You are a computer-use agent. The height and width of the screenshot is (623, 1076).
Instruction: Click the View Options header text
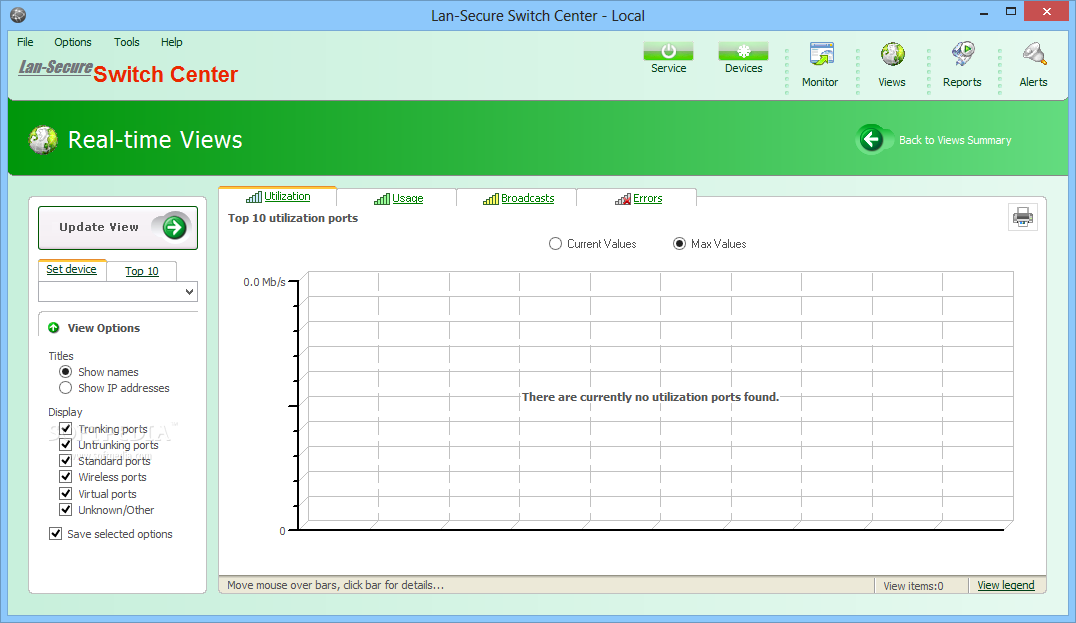104,328
